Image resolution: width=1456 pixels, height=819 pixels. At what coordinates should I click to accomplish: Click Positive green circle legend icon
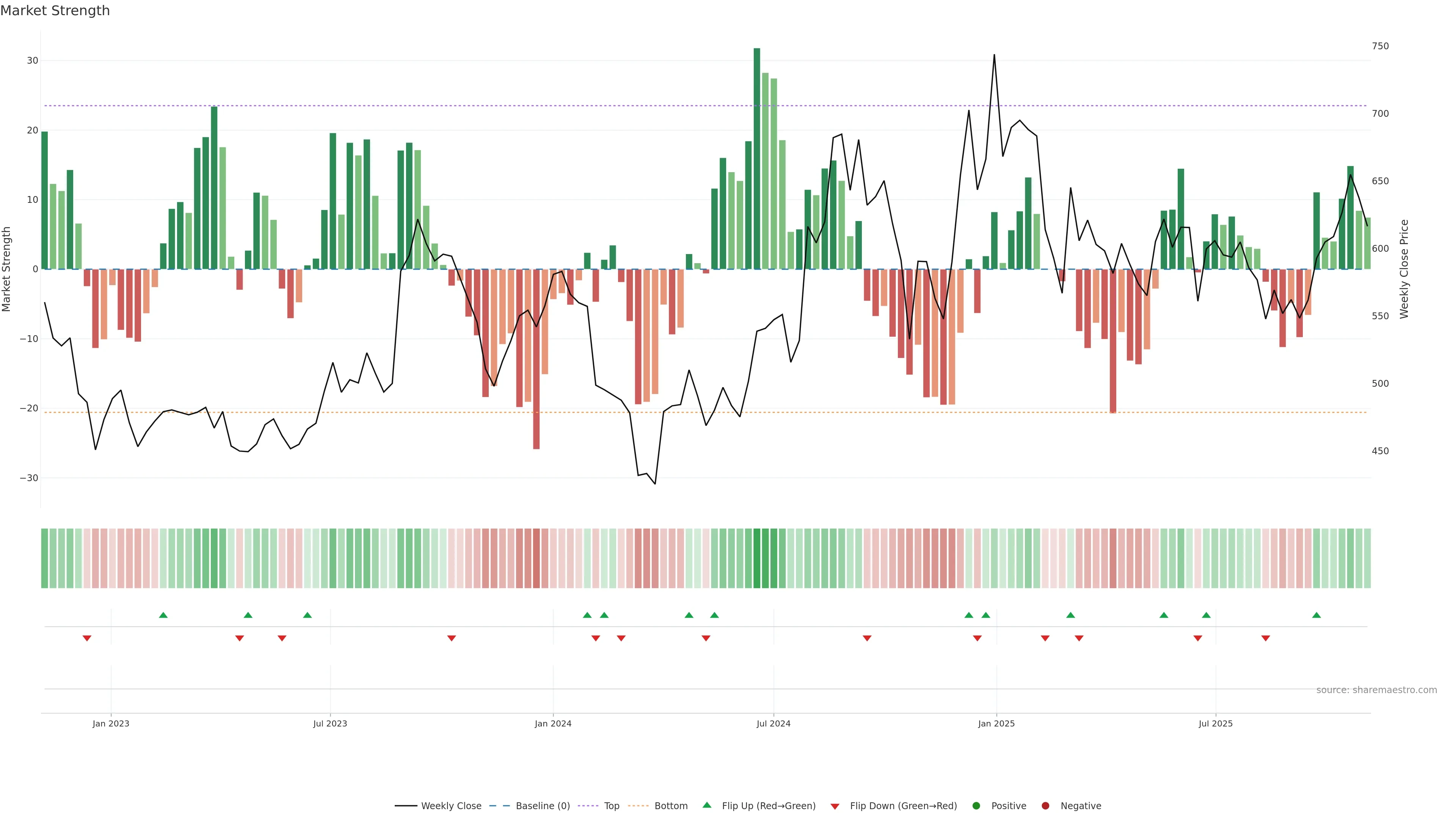pos(976,805)
